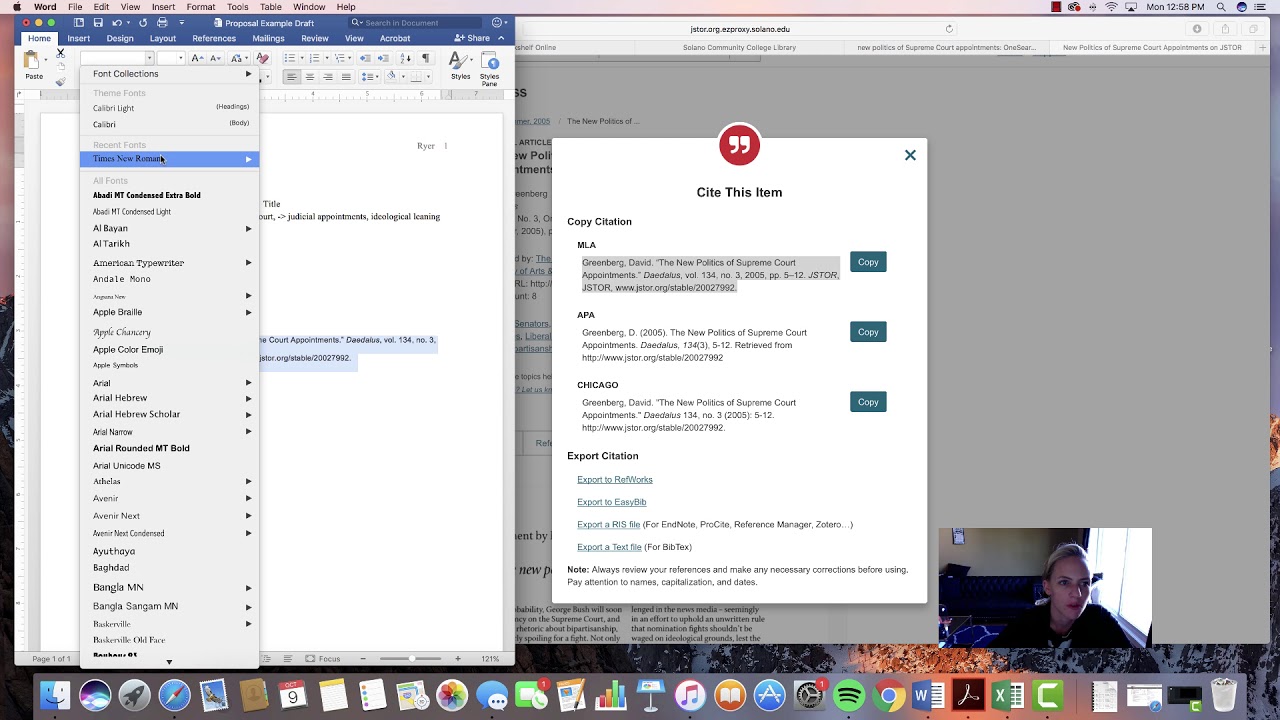
Task: Copy the Chicago citation
Action: point(868,402)
